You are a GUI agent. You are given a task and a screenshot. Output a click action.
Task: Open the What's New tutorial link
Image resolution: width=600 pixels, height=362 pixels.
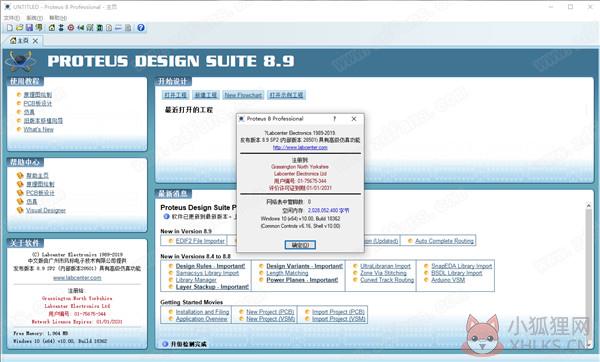click(x=39, y=129)
